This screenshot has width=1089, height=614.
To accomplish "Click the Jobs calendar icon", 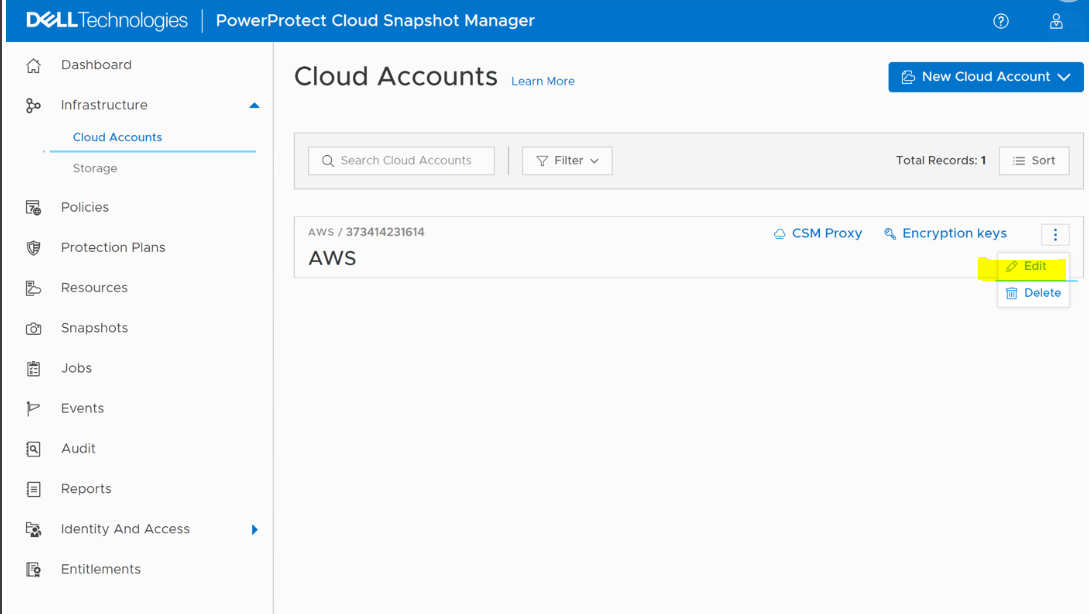I will click(x=34, y=368).
